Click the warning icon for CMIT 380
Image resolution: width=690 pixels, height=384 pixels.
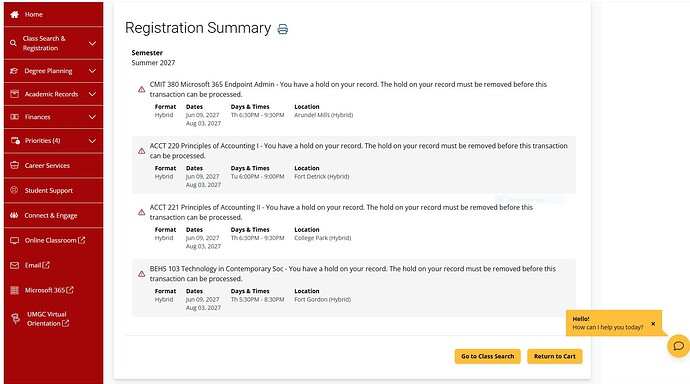click(x=141, y=89)
